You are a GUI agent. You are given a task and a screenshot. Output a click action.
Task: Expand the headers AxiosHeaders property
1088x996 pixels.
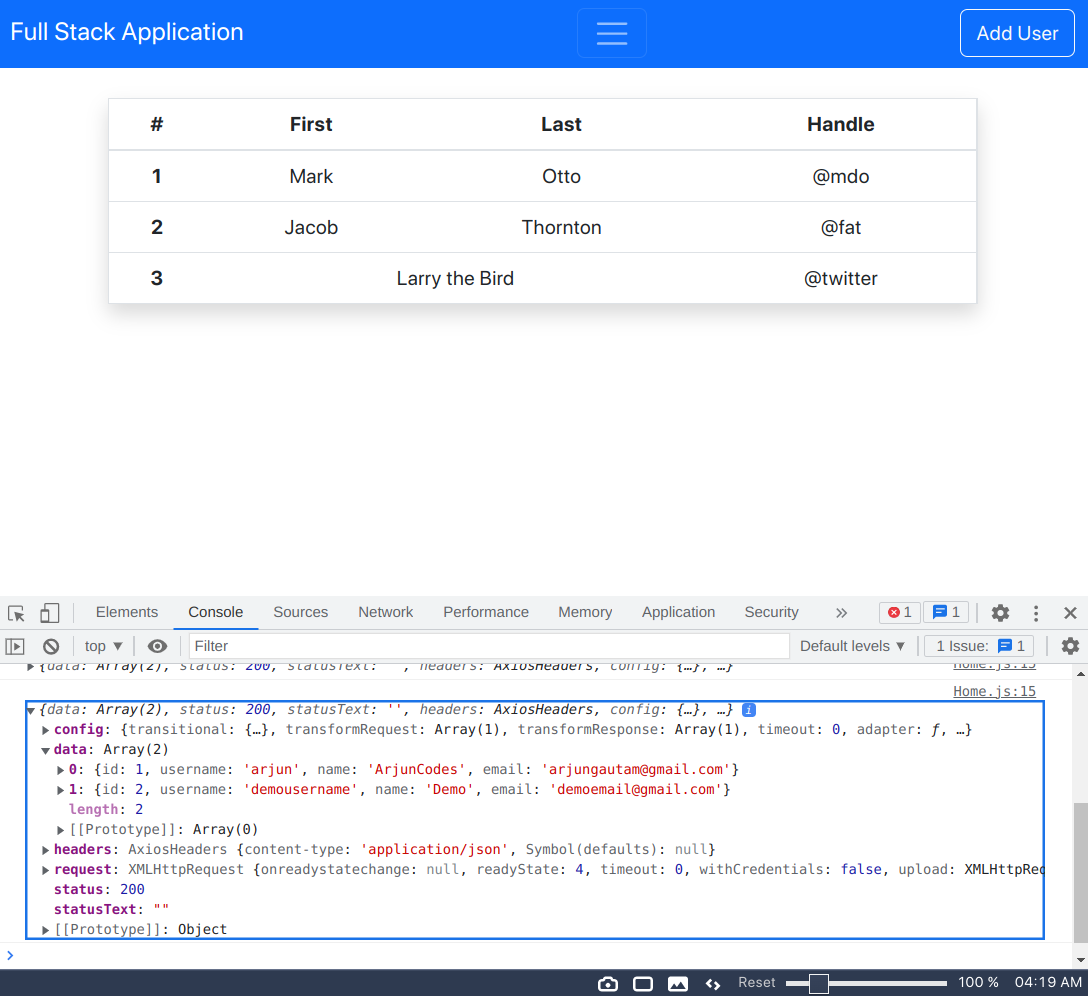pos(46,850)
